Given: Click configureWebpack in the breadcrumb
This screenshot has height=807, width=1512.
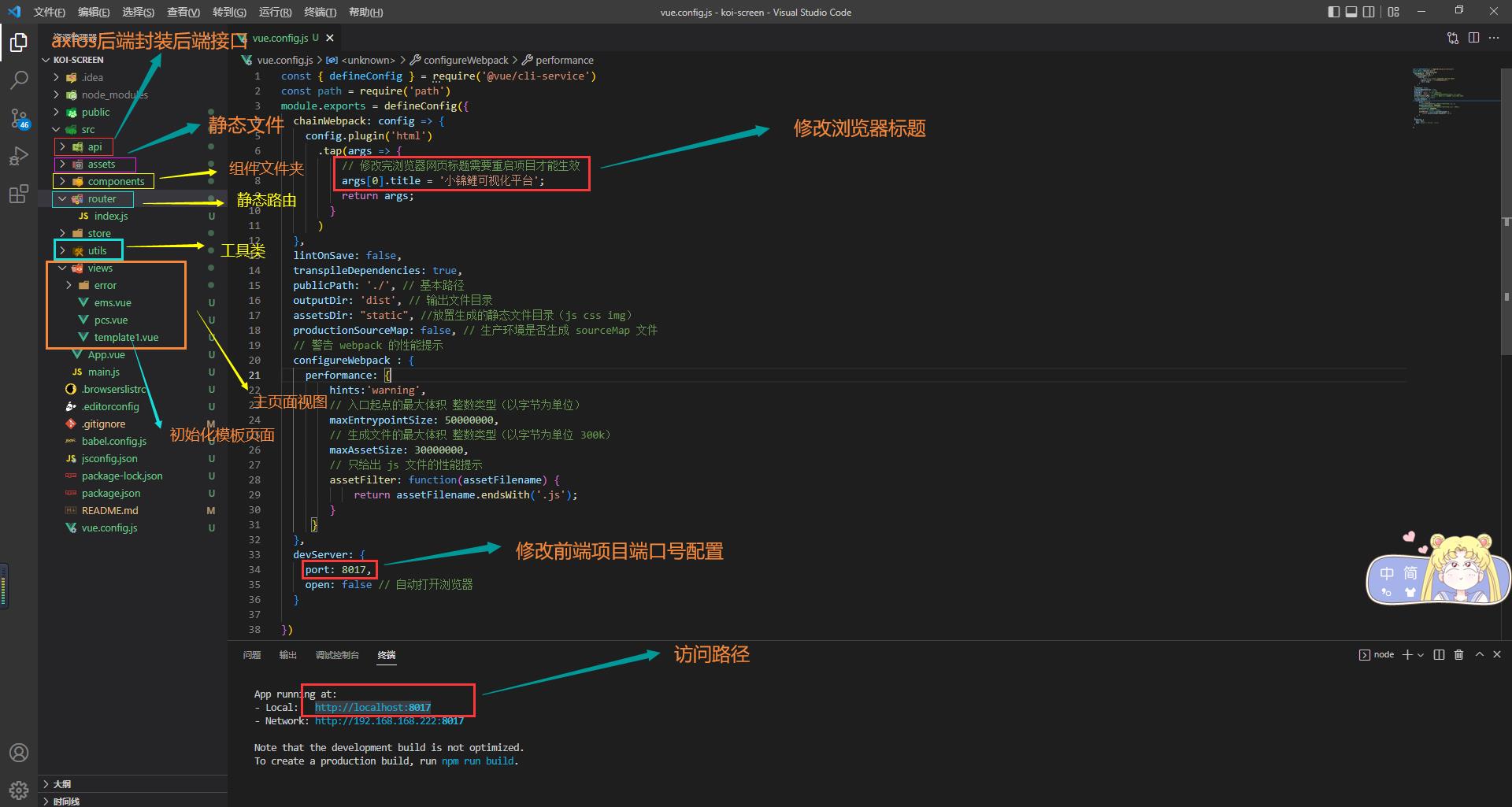Looking at the screenshot, I should coord(459,60).
